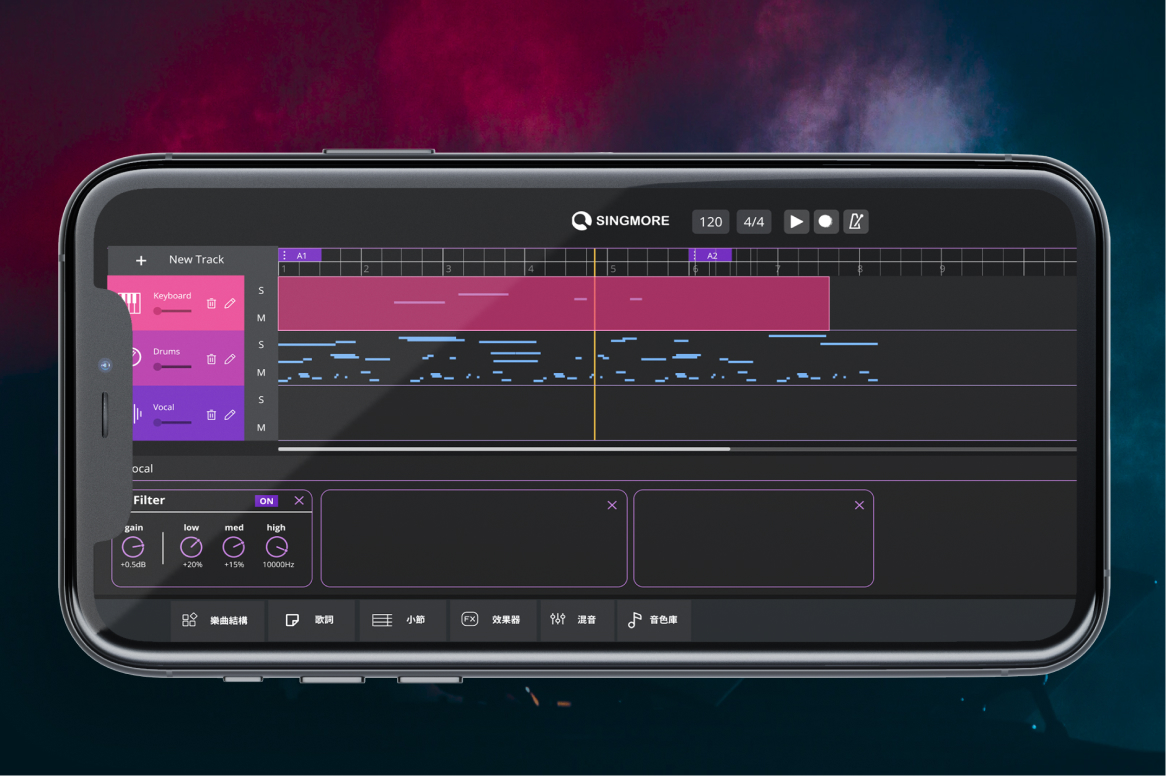This screenshot has width=1166, height=776.
Task: Mute the Vocal track
Action: 261,428
